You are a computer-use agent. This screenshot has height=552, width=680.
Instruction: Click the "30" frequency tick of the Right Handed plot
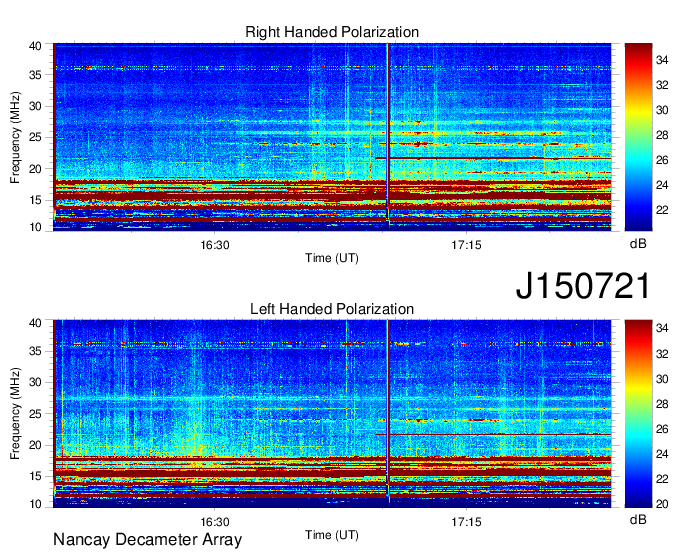(x=35, y=106)
